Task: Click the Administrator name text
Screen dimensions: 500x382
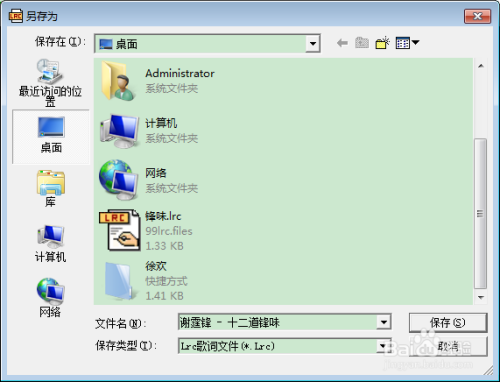Action: coord(180,73)
